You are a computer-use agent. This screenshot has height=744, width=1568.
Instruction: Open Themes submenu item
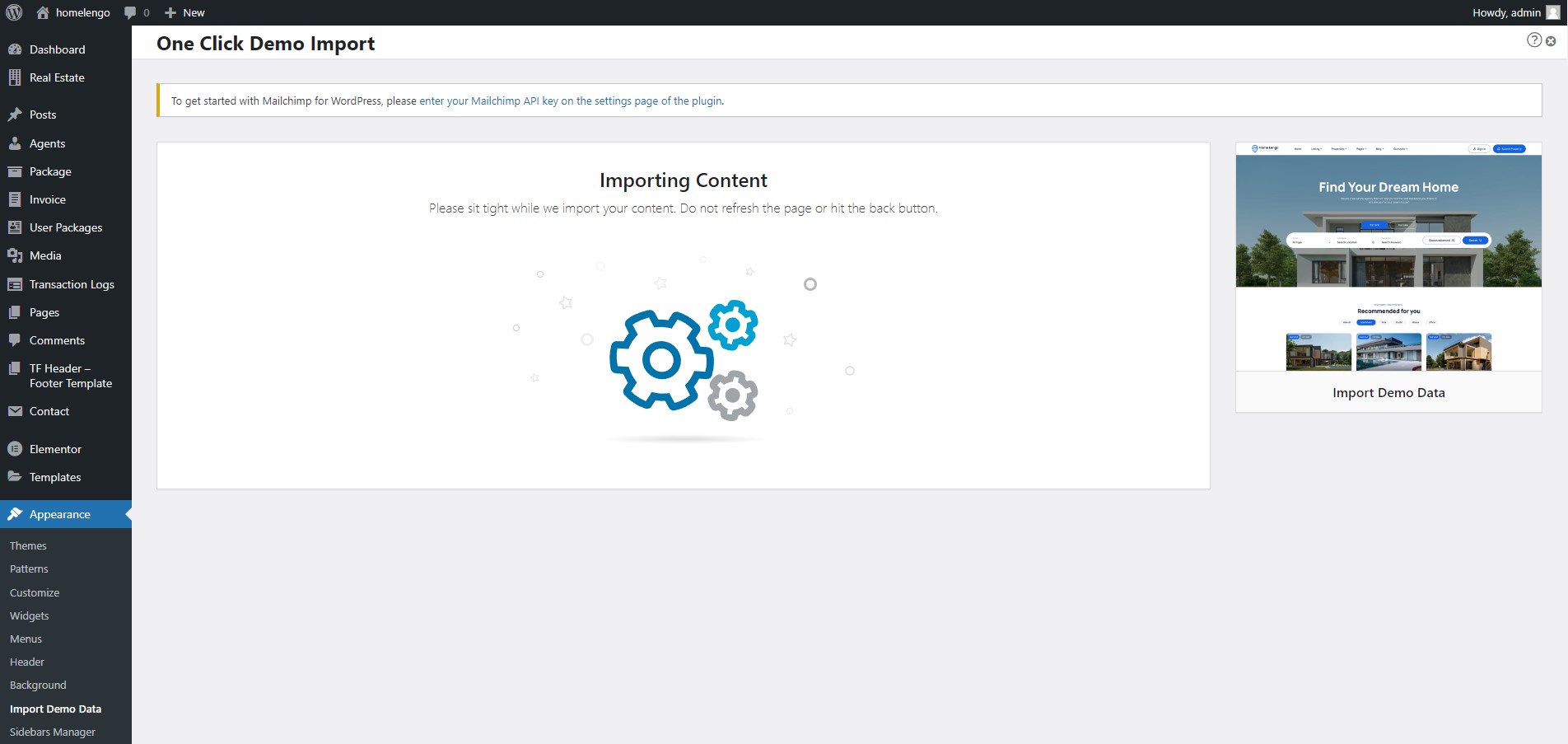(x=28, y=545)
